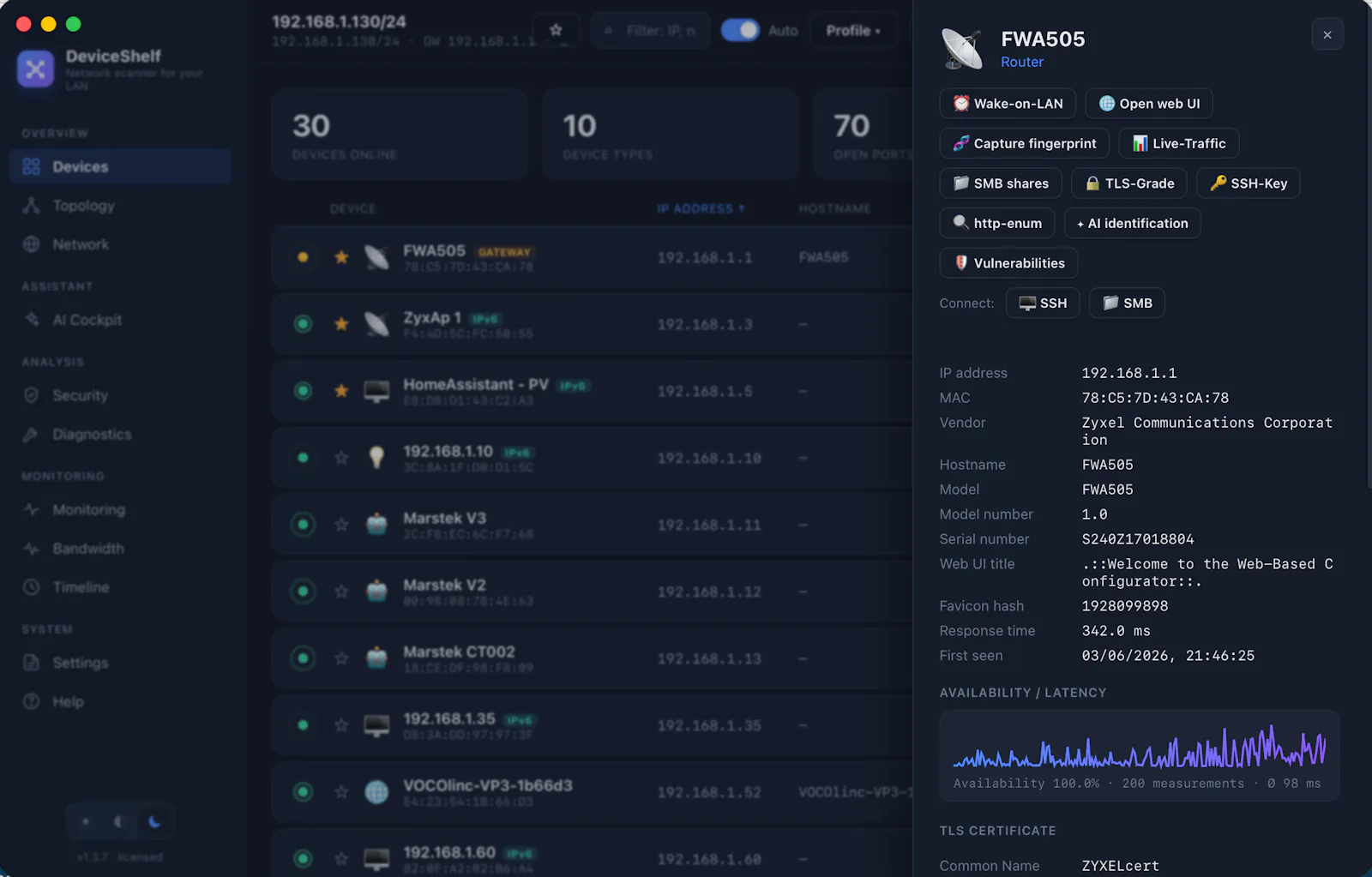Favorite the 192.168.1.10 device star
The width and height of the screenshot is (1372, 877).
click(341, 457)
